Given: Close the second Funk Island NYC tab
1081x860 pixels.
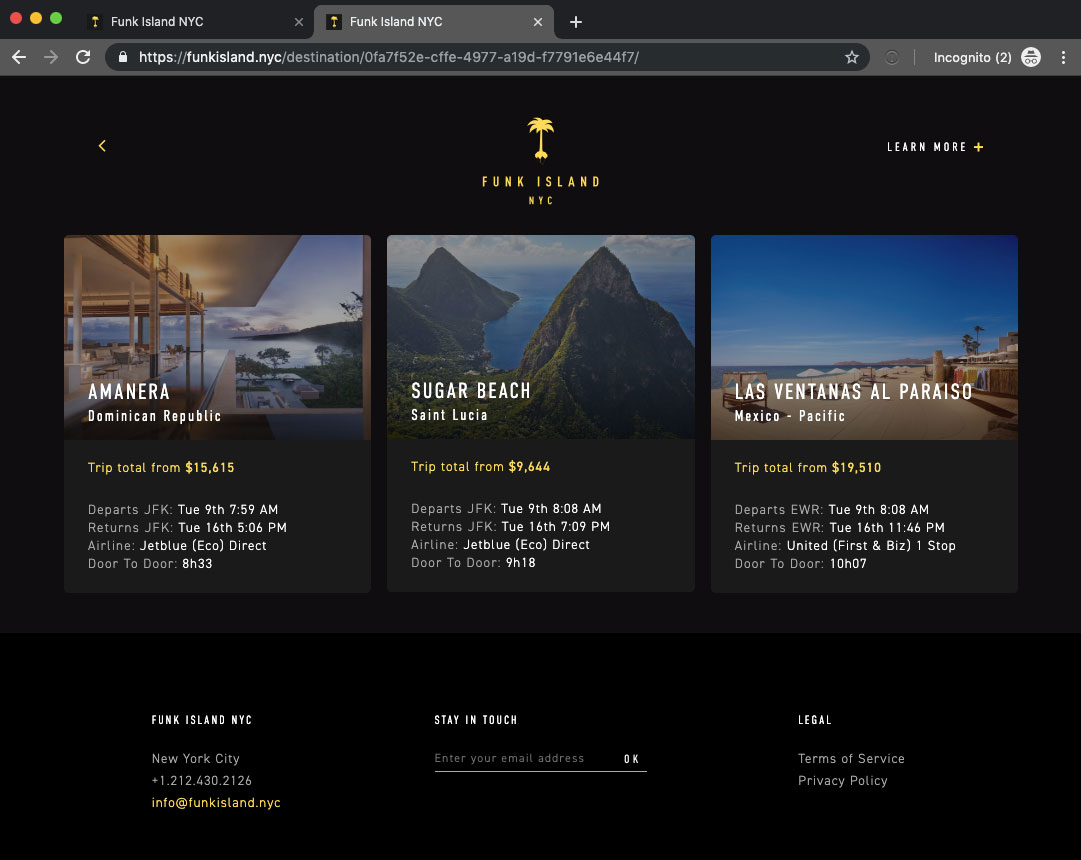Looking at the screenshot, I should [538, 22].
